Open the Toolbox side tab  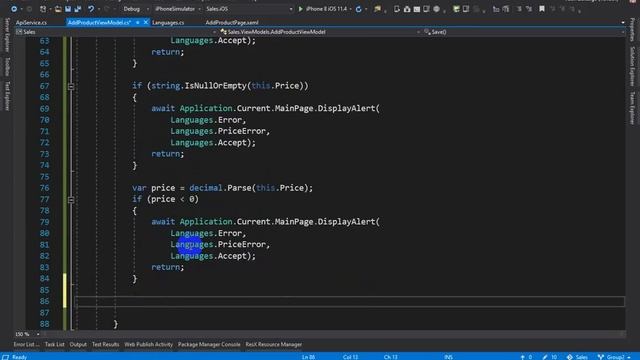click(x=7, y=67)
